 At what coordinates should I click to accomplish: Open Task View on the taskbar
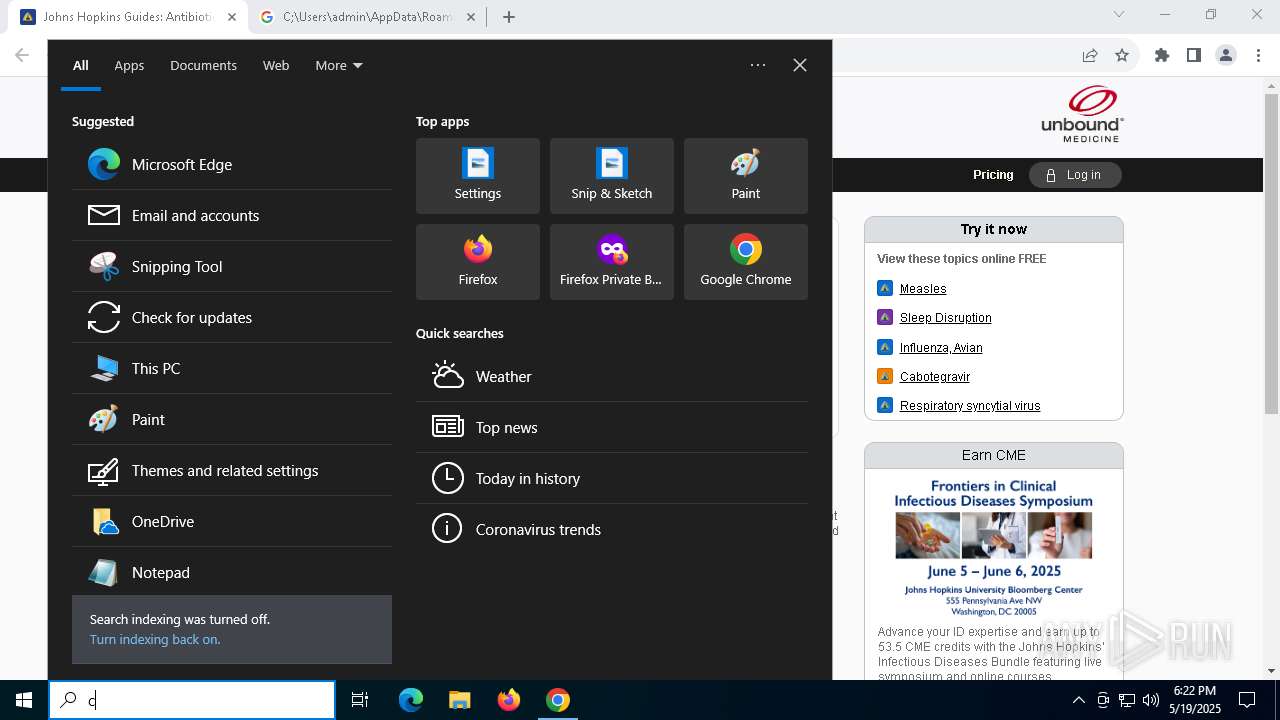pos(360,700)
